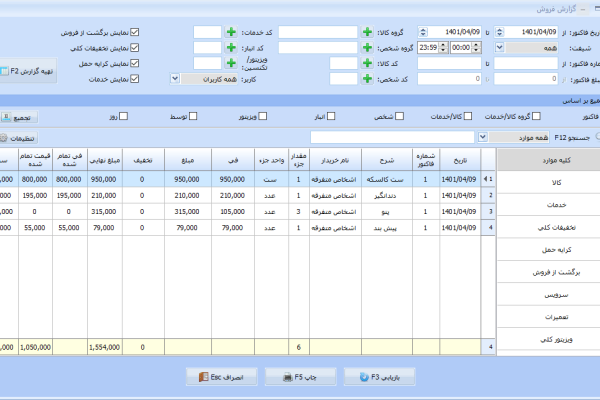Click green plus next to گروه شخص

tap(367, 47)
